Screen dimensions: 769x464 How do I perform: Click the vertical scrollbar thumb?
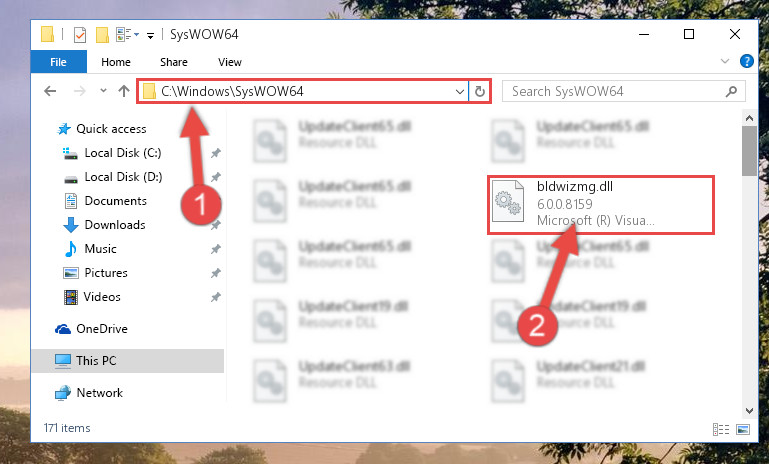click(749, 151)
